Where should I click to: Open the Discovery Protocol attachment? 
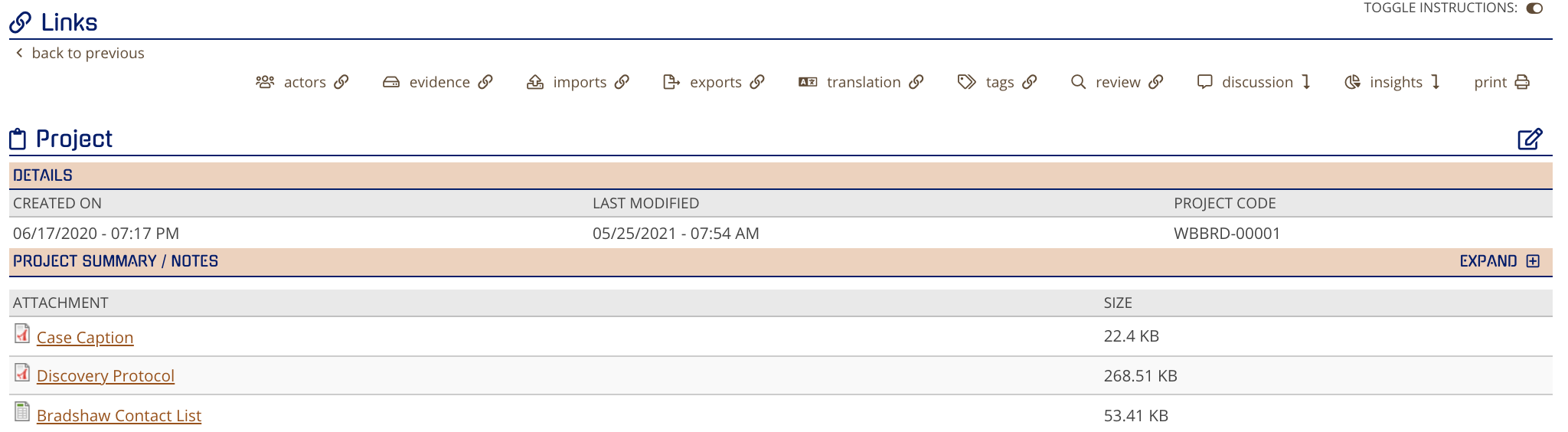point(106,375)
